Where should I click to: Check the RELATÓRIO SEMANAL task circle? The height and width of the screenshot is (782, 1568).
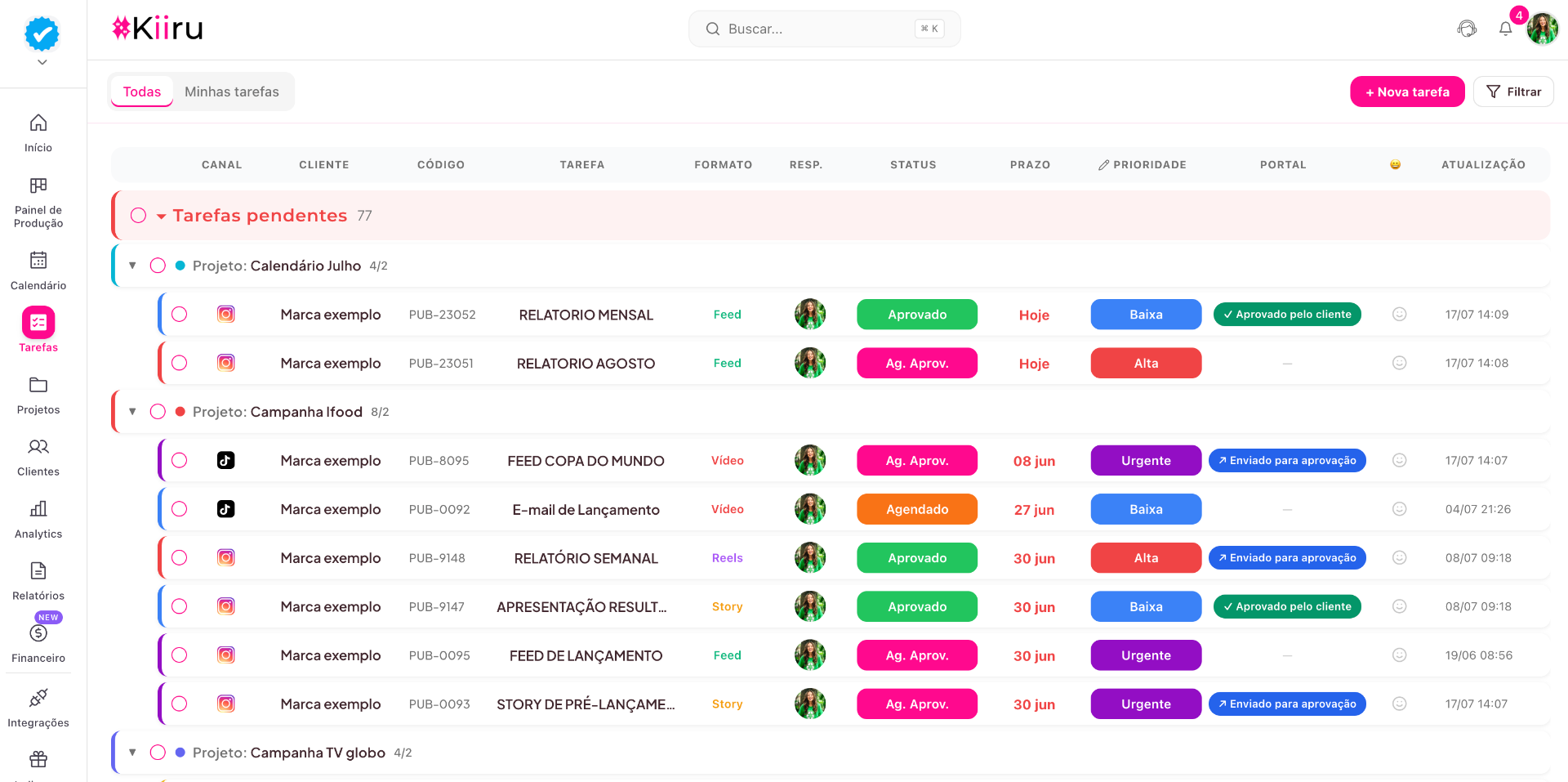pyautogui.click(x=180, y=558)
